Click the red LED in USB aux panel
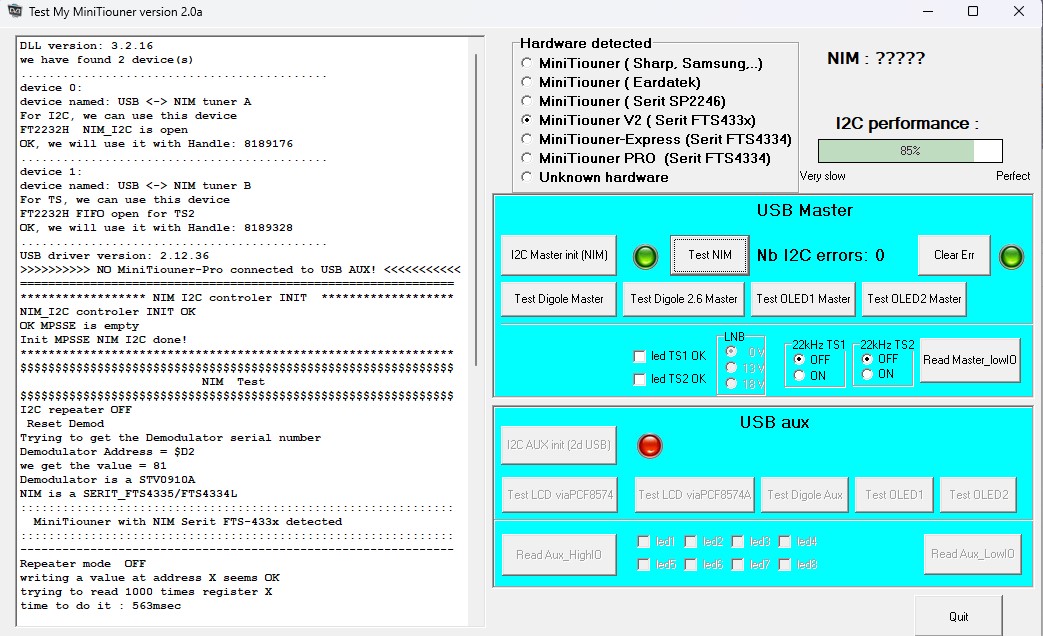Viewport: 1043px width, 636px height. (x=650, y=445)
